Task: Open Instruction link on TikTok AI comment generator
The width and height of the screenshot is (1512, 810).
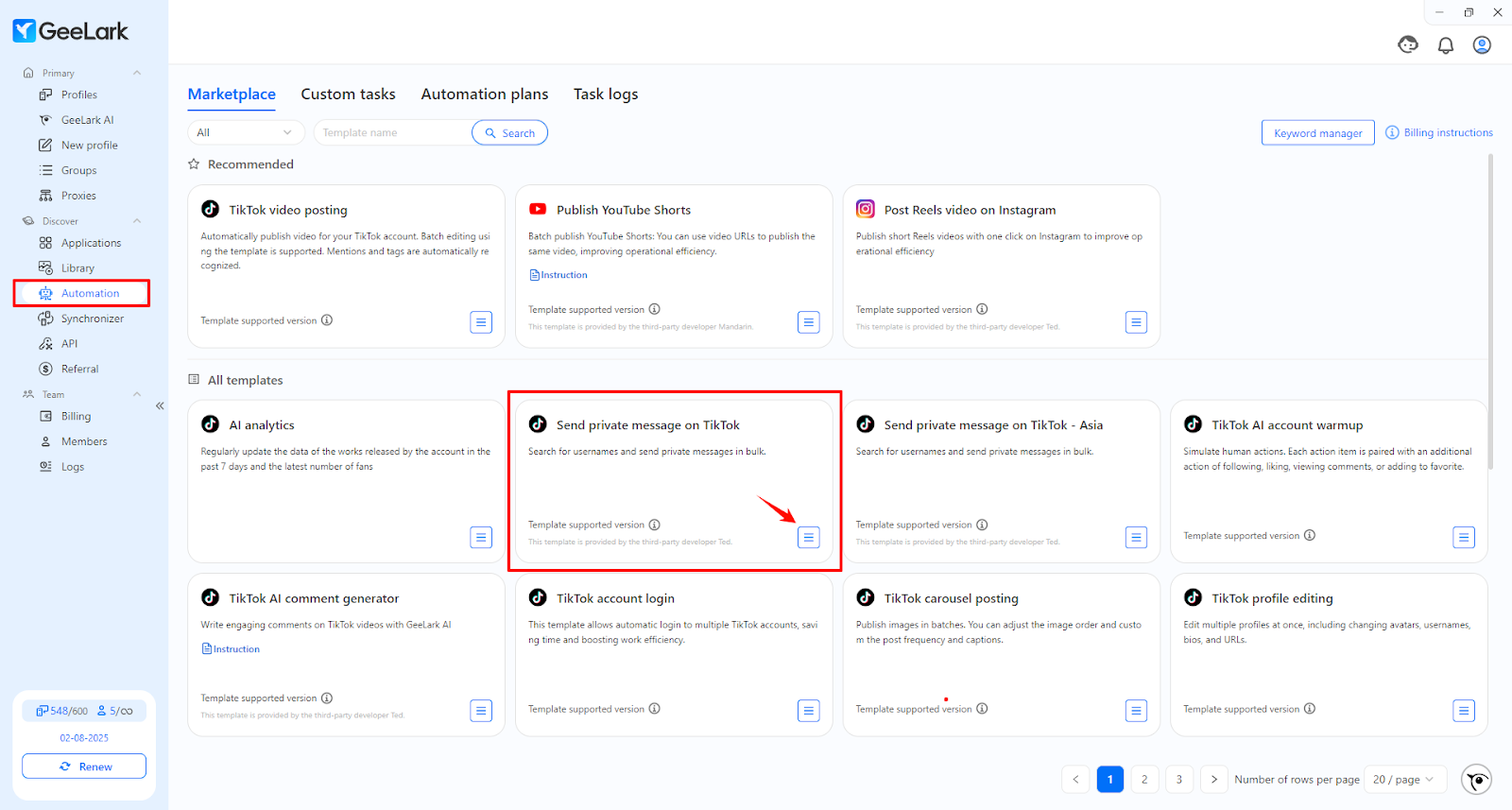Action: pyautogui.click(x=231, y=649)
